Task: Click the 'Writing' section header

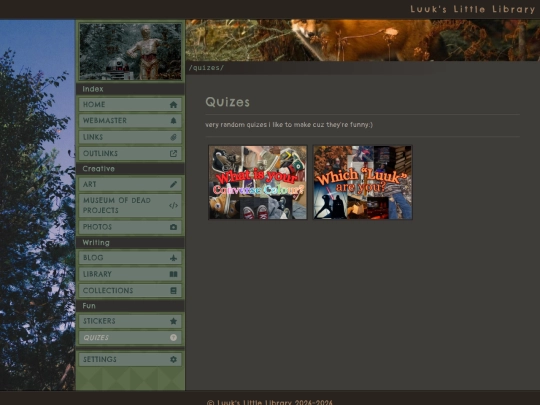Action: (x=96, y=243)
